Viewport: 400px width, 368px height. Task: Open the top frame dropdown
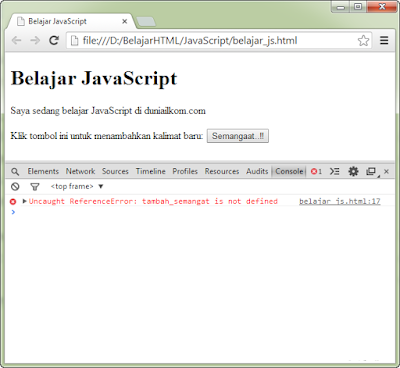pos(77,186)
